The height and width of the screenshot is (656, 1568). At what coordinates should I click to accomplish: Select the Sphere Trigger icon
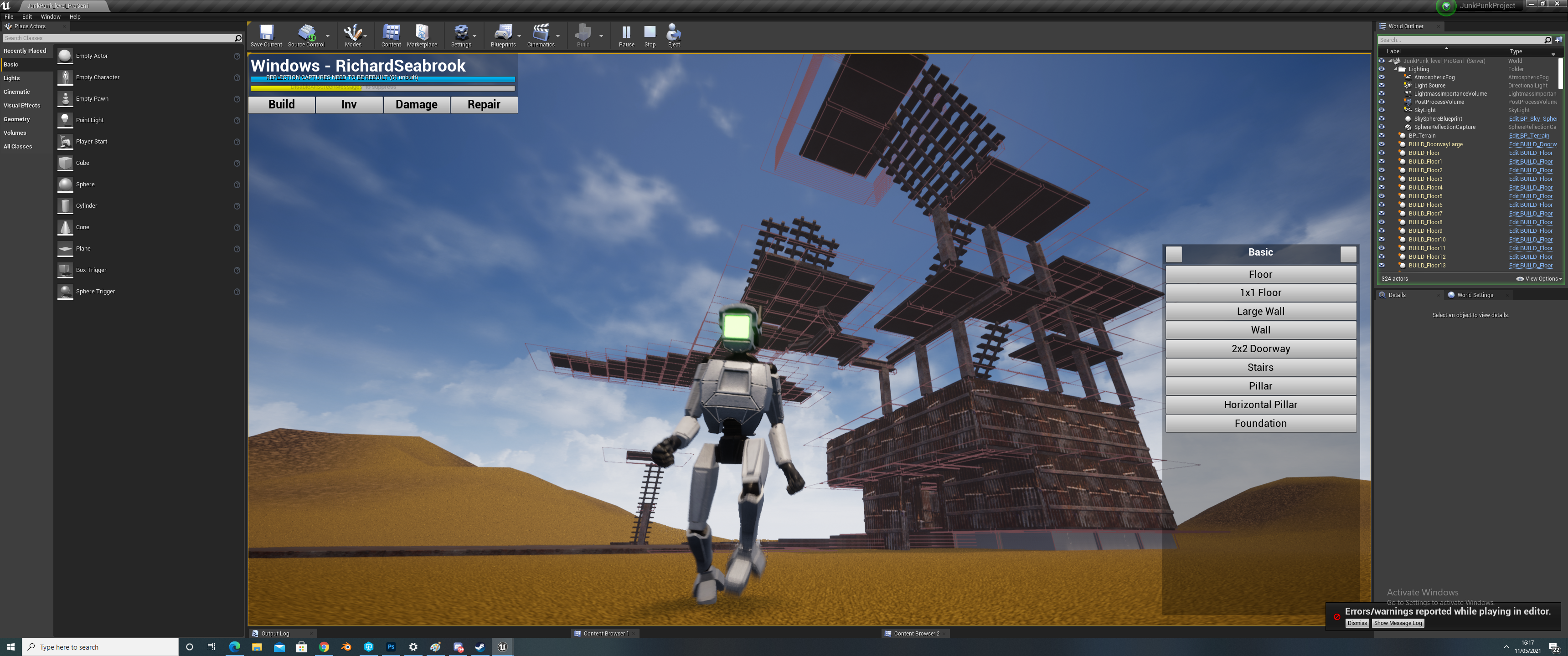pyautogui.click(x=65, y=291)
